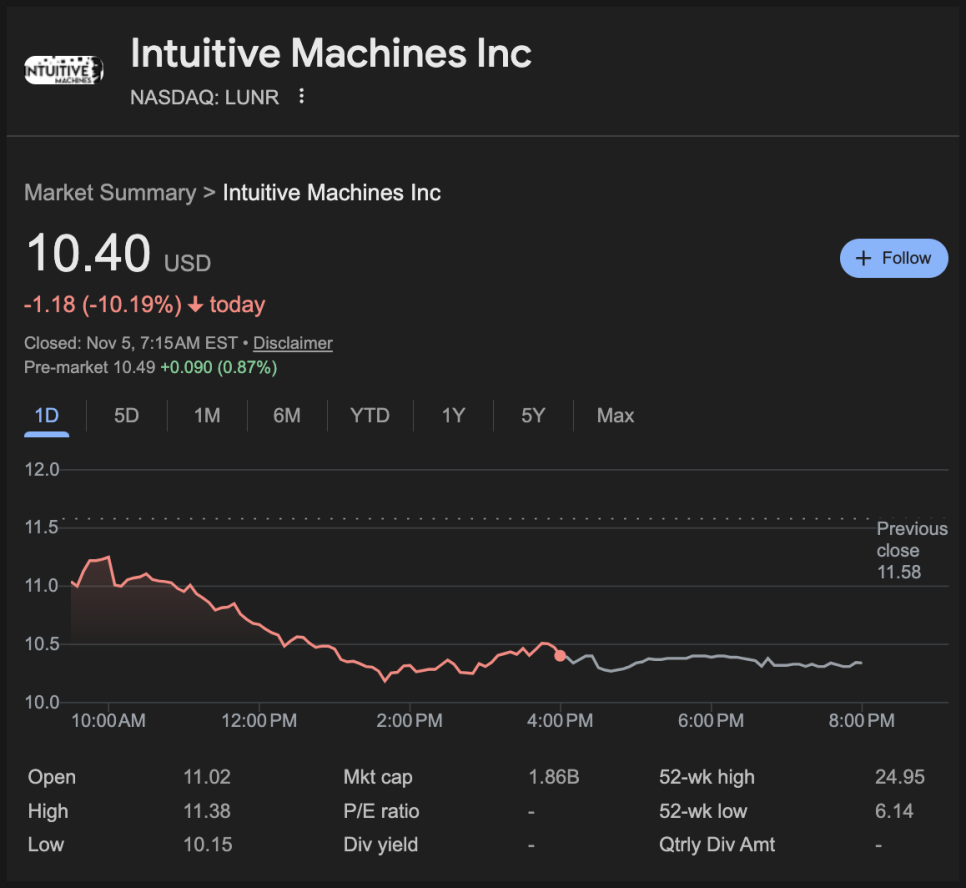Show the 6M chart range
The height and width of the screenshot is (888, 966).
click(287, 415)
